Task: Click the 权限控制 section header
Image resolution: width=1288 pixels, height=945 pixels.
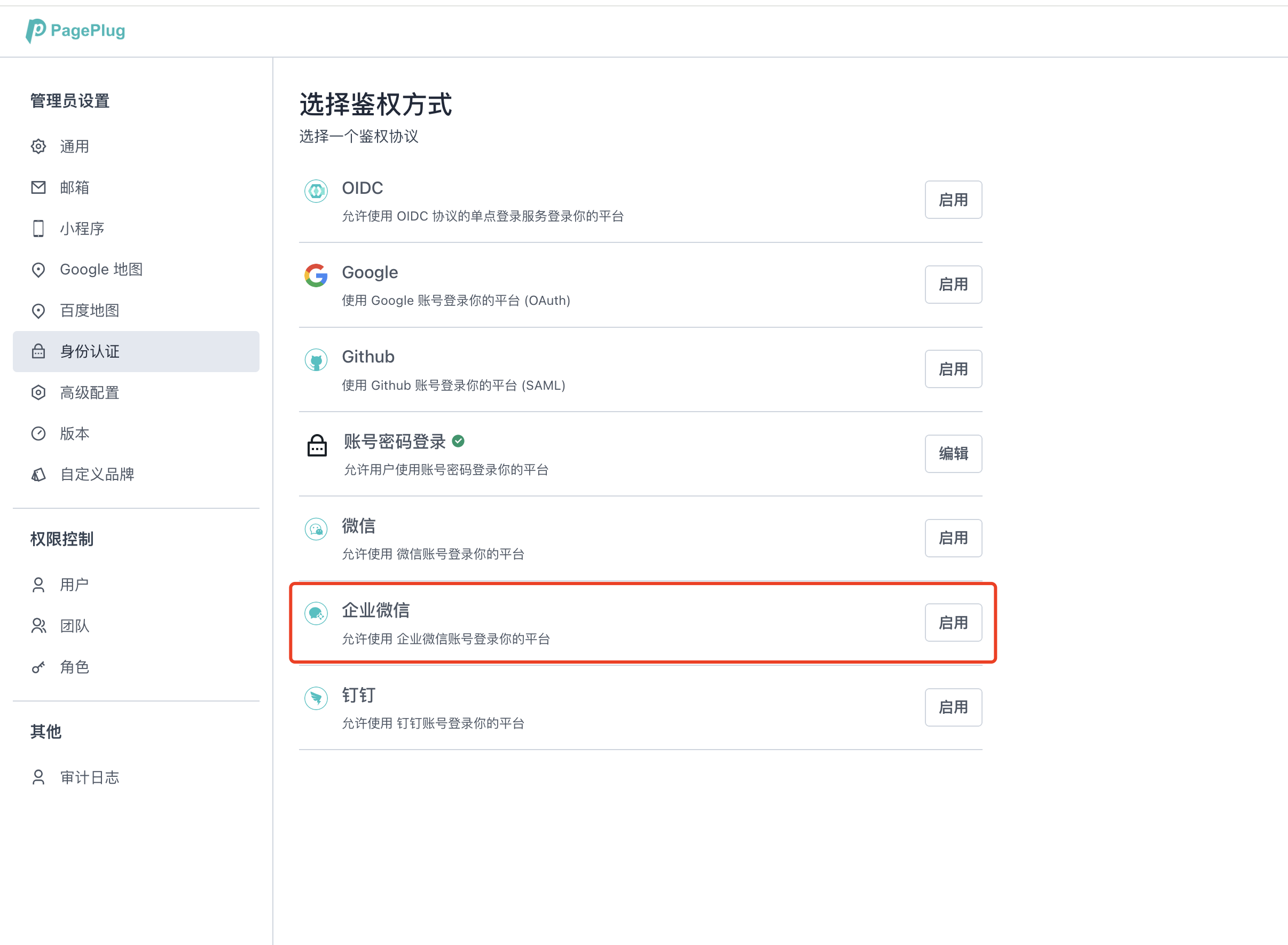Action: [62, 539]
